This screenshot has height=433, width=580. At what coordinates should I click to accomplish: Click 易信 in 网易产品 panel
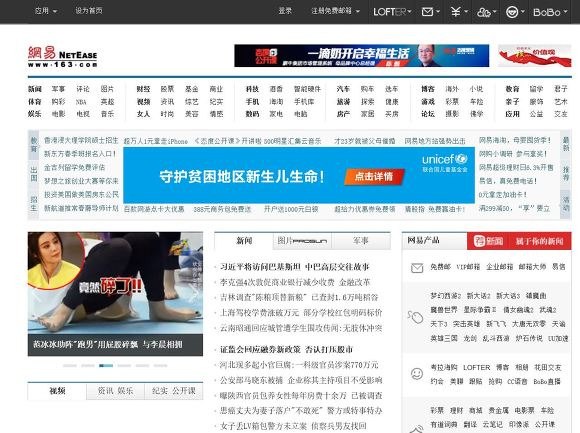[x=559, y=267]
